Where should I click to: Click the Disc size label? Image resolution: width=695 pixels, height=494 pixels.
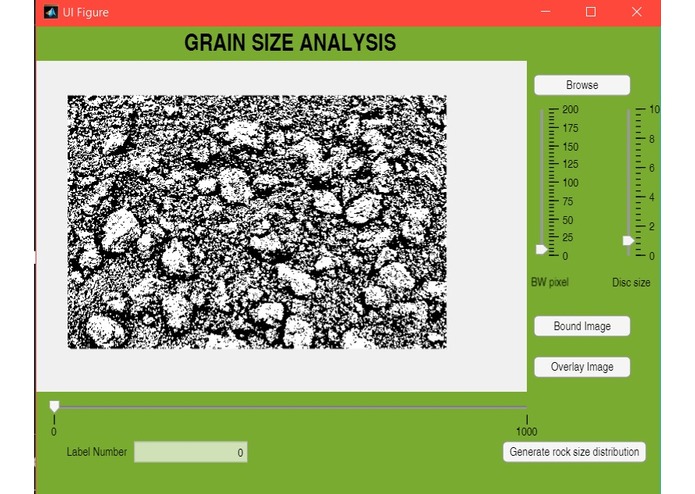(631, 282)
